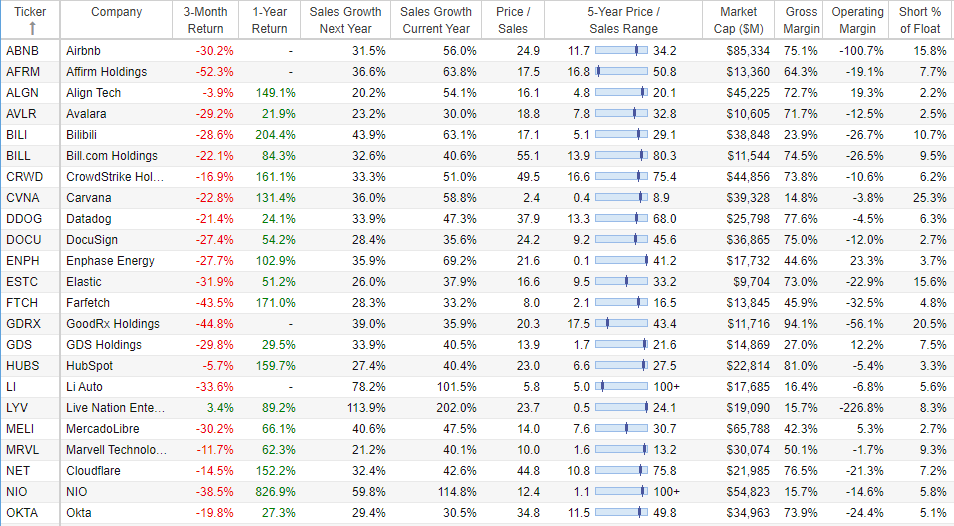Sort by Short % of Float header
Image resolution: width=954 pixels, height=526 pixels.
click(x=920, y=20)
